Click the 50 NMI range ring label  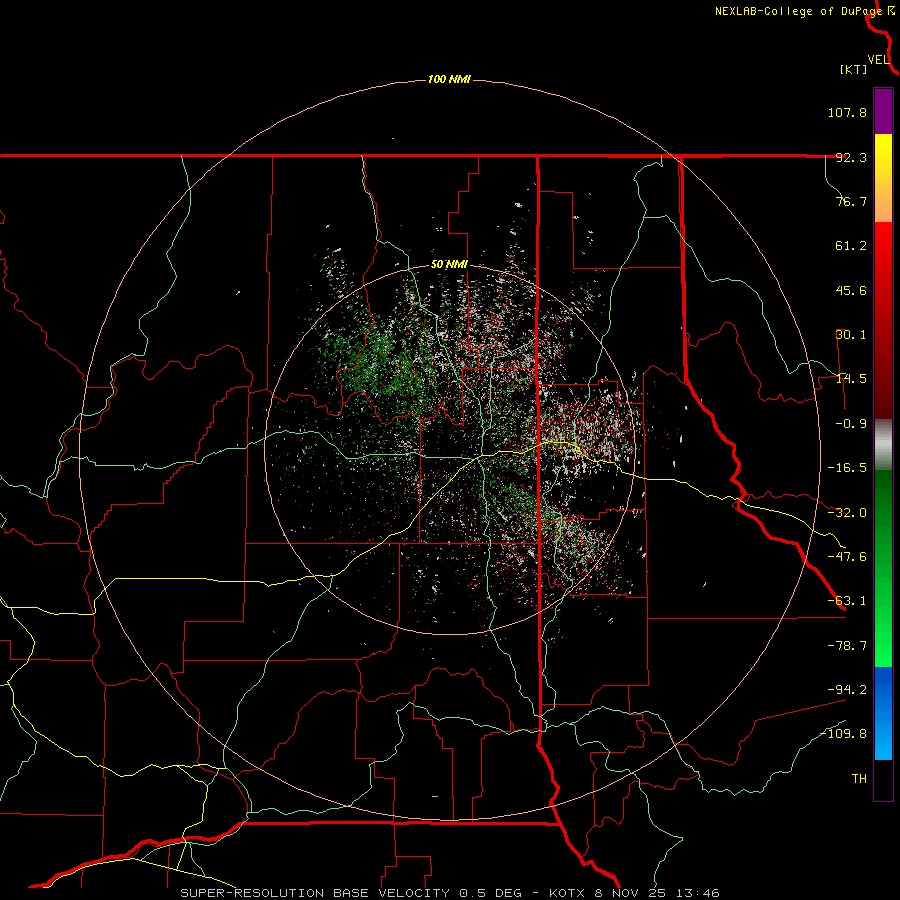coord(449,265)
